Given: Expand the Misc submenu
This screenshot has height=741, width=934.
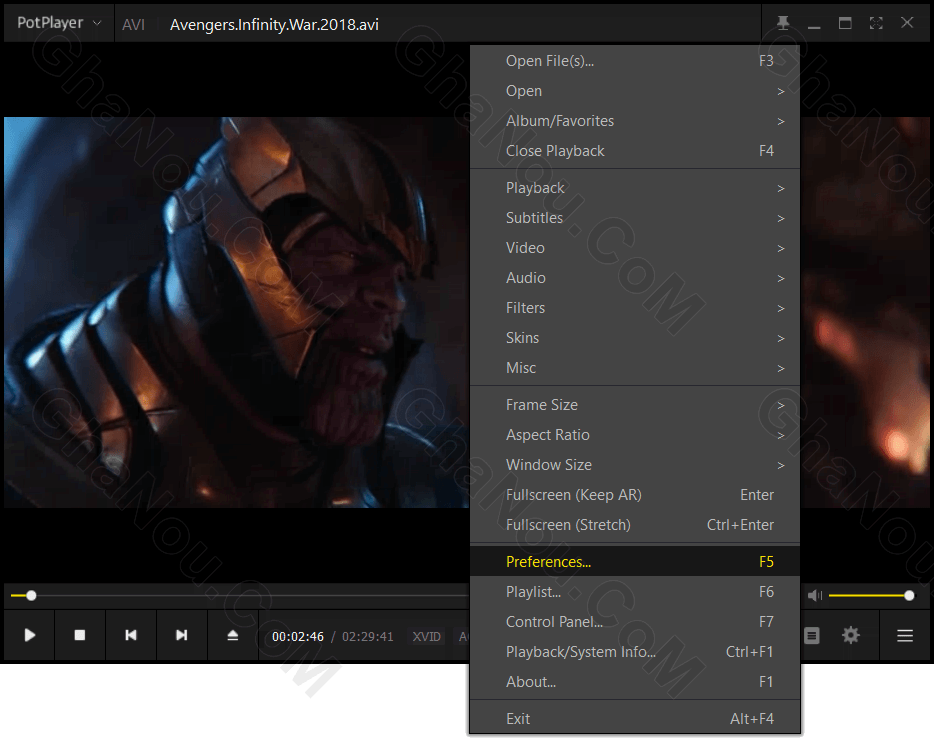Looking at the screenshot, I should tap(635, 368).
